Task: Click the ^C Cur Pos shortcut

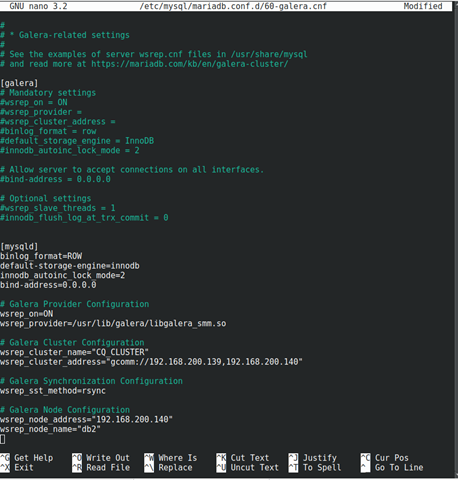Action: click(x=385, y=458)
